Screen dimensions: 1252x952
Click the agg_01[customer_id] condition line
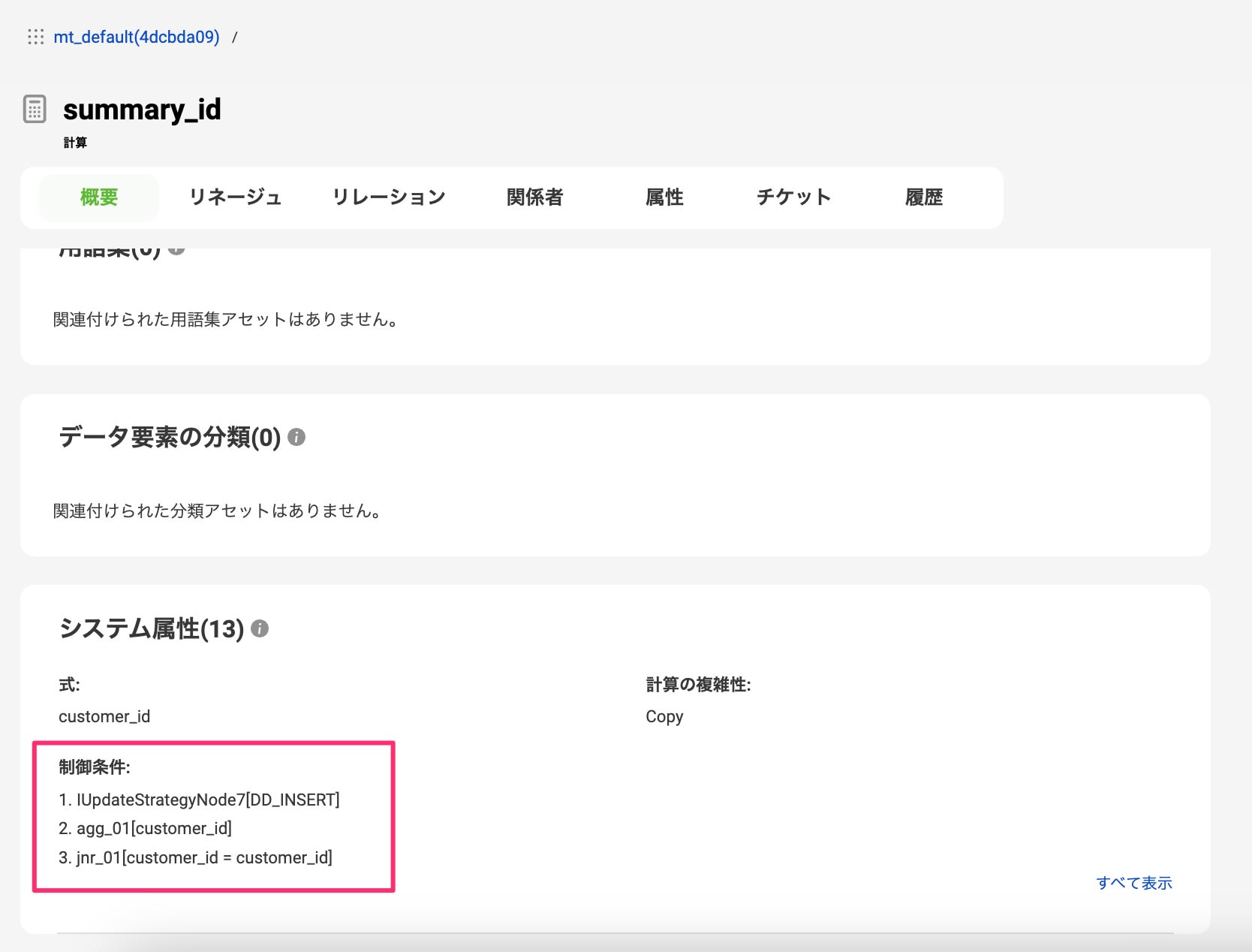click(x=145, y=828)
